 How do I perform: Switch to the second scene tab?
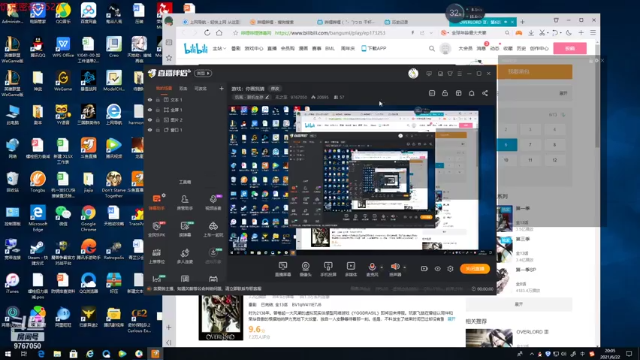183,88
